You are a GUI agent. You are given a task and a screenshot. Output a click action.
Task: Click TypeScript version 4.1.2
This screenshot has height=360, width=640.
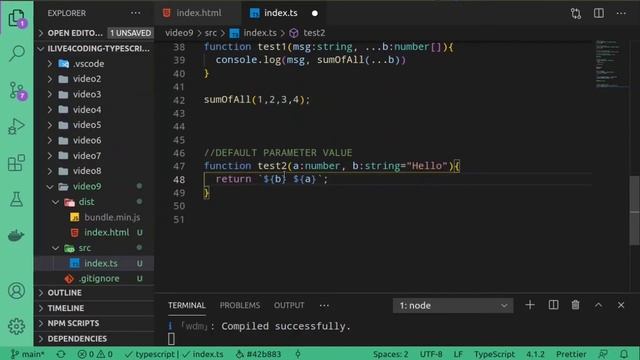coord(535,354)
